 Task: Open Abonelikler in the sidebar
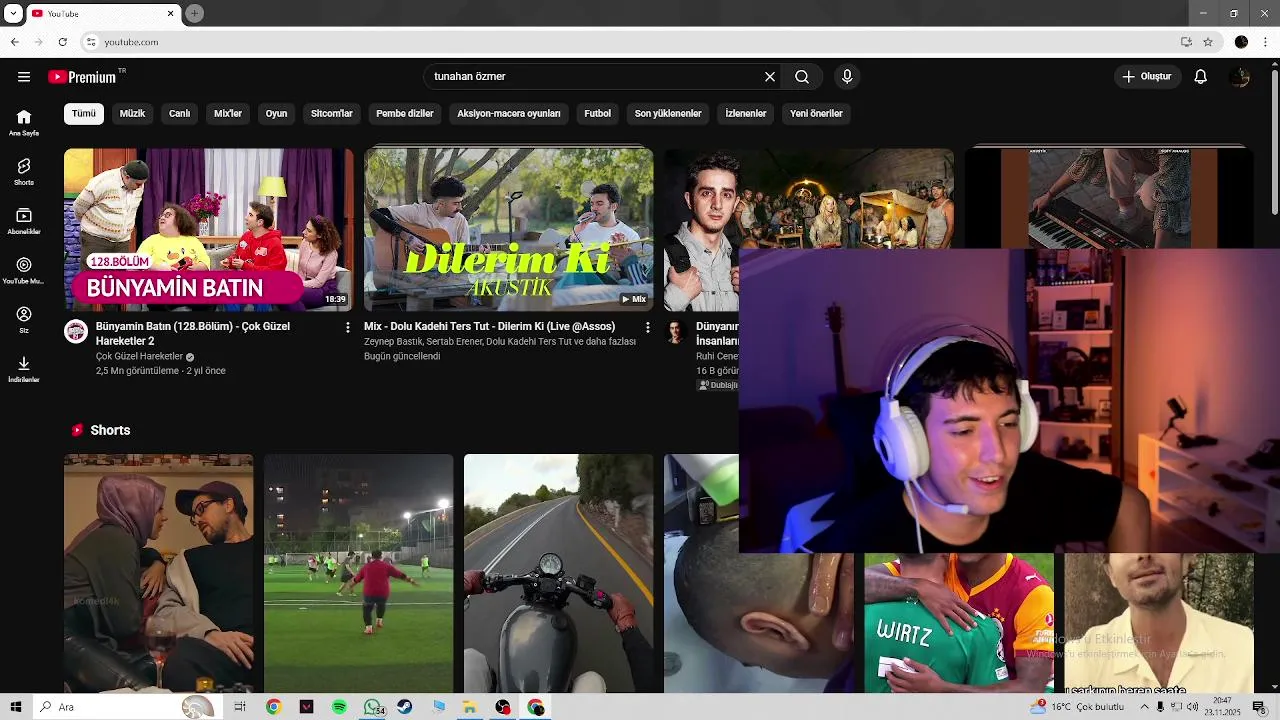coord(24,221)
